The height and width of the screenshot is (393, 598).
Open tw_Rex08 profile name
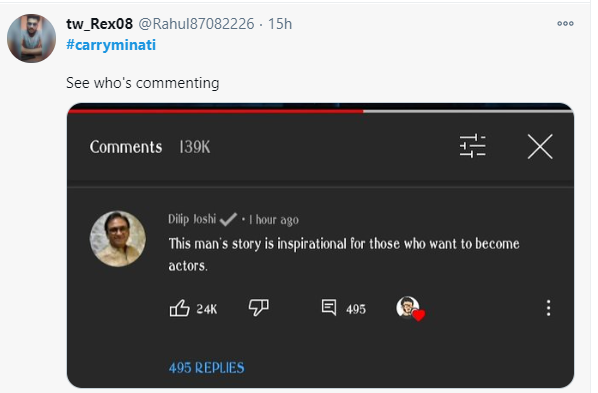click(x=100, y=24)
